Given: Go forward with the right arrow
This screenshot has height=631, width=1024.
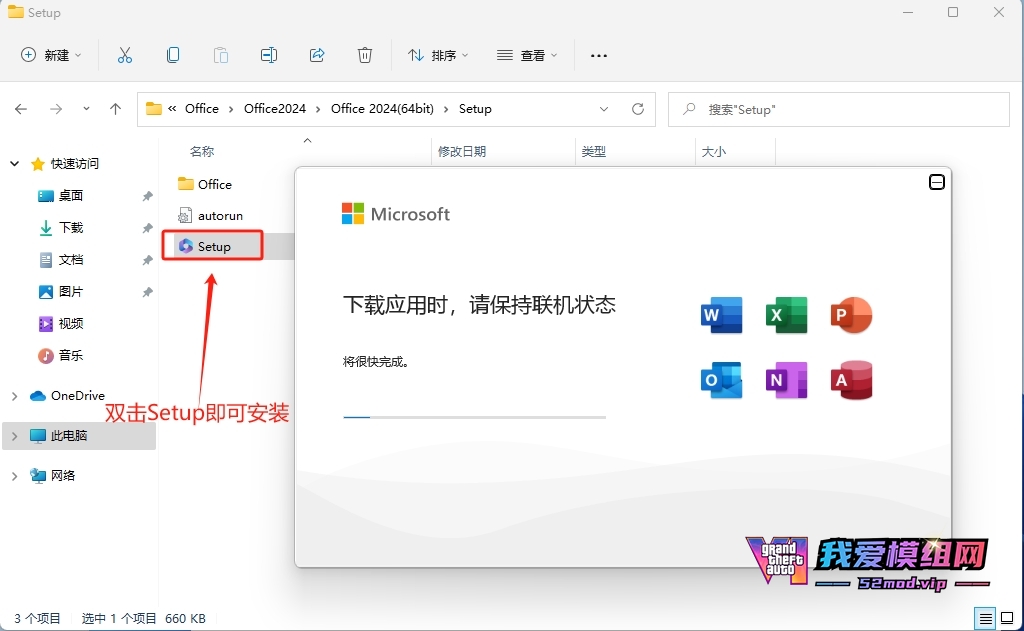Looking at the screenshot, I should 56,109.
